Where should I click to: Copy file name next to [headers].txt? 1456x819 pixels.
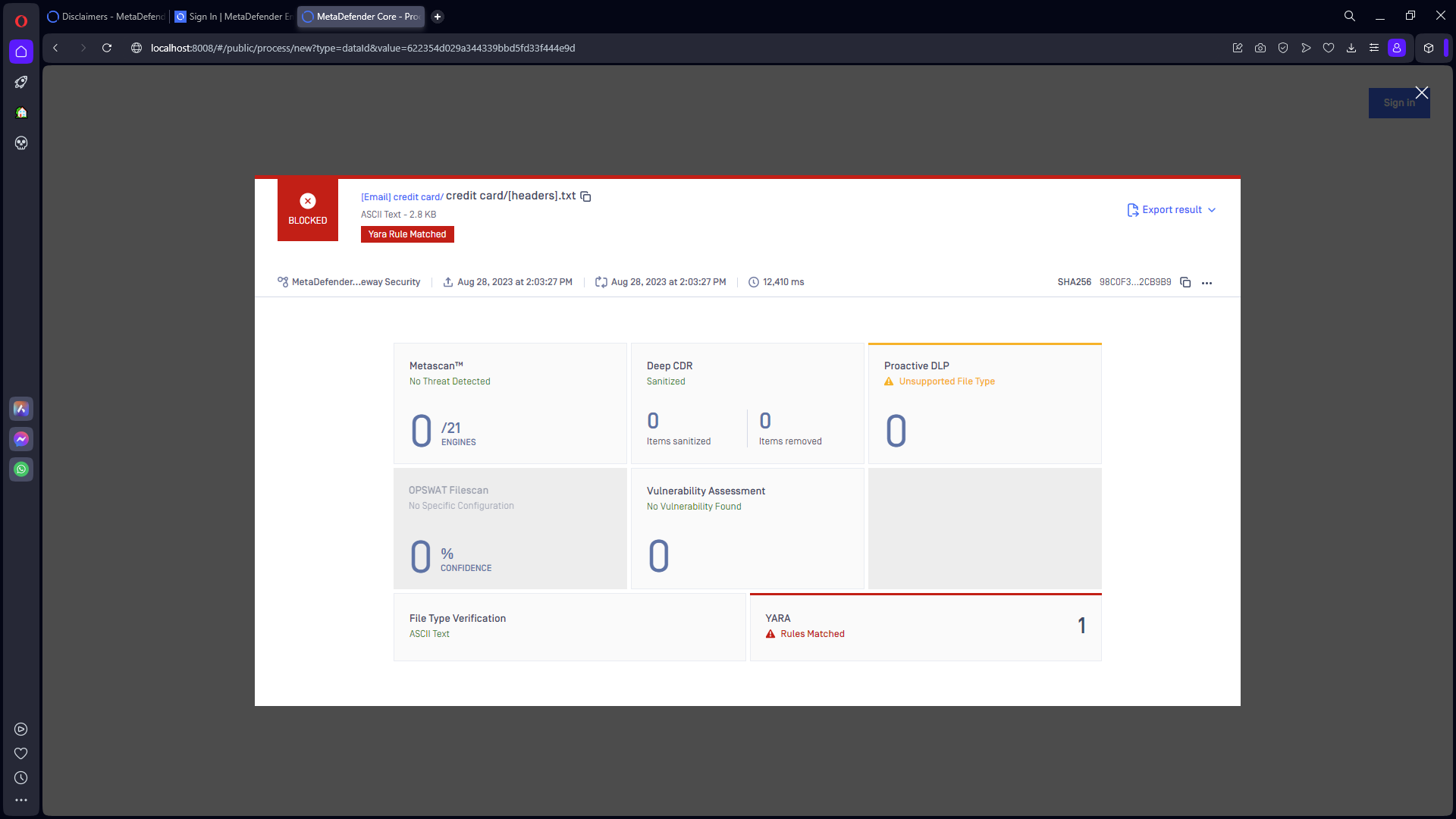pos(585,196)
